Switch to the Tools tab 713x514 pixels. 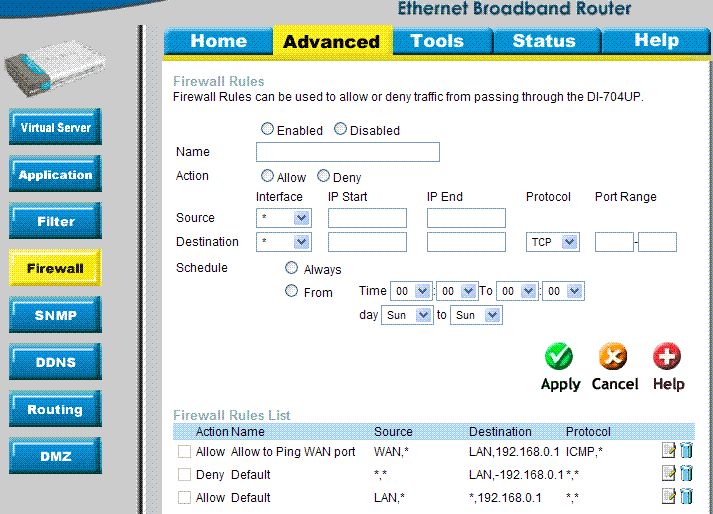pos(436,41)
